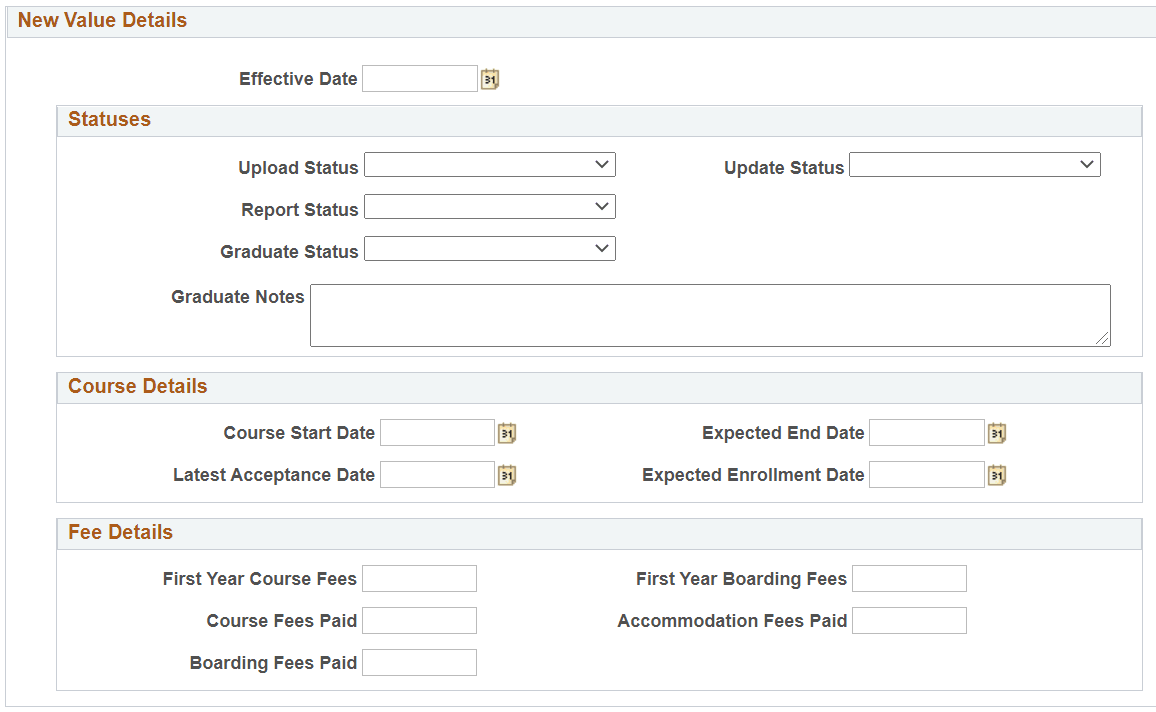Click the Statuses section header

(x=110, y=120)
